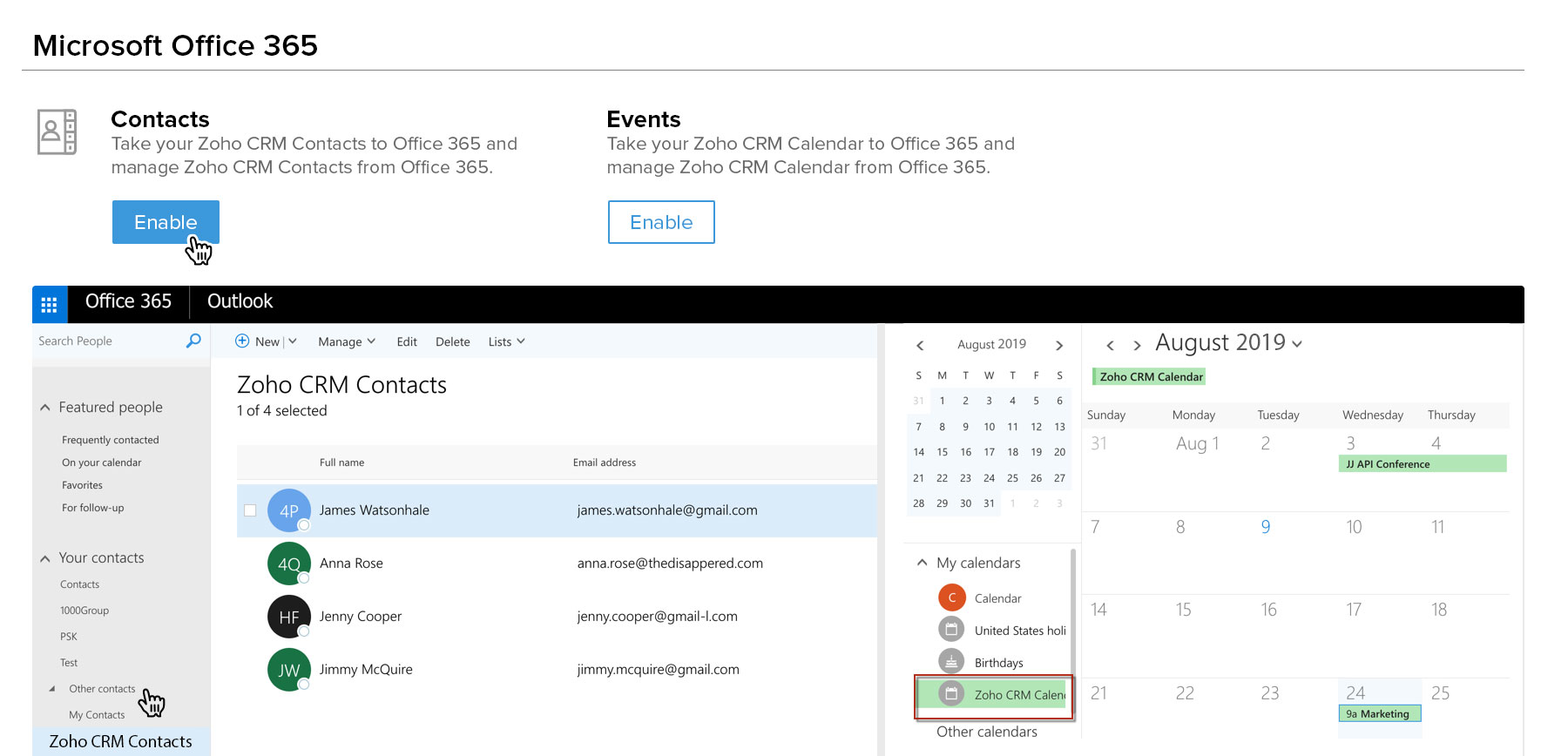This screenshot has width=1568, height=756.
Task: Click Anna Rose's 4Q avatar
Action: 289,564
